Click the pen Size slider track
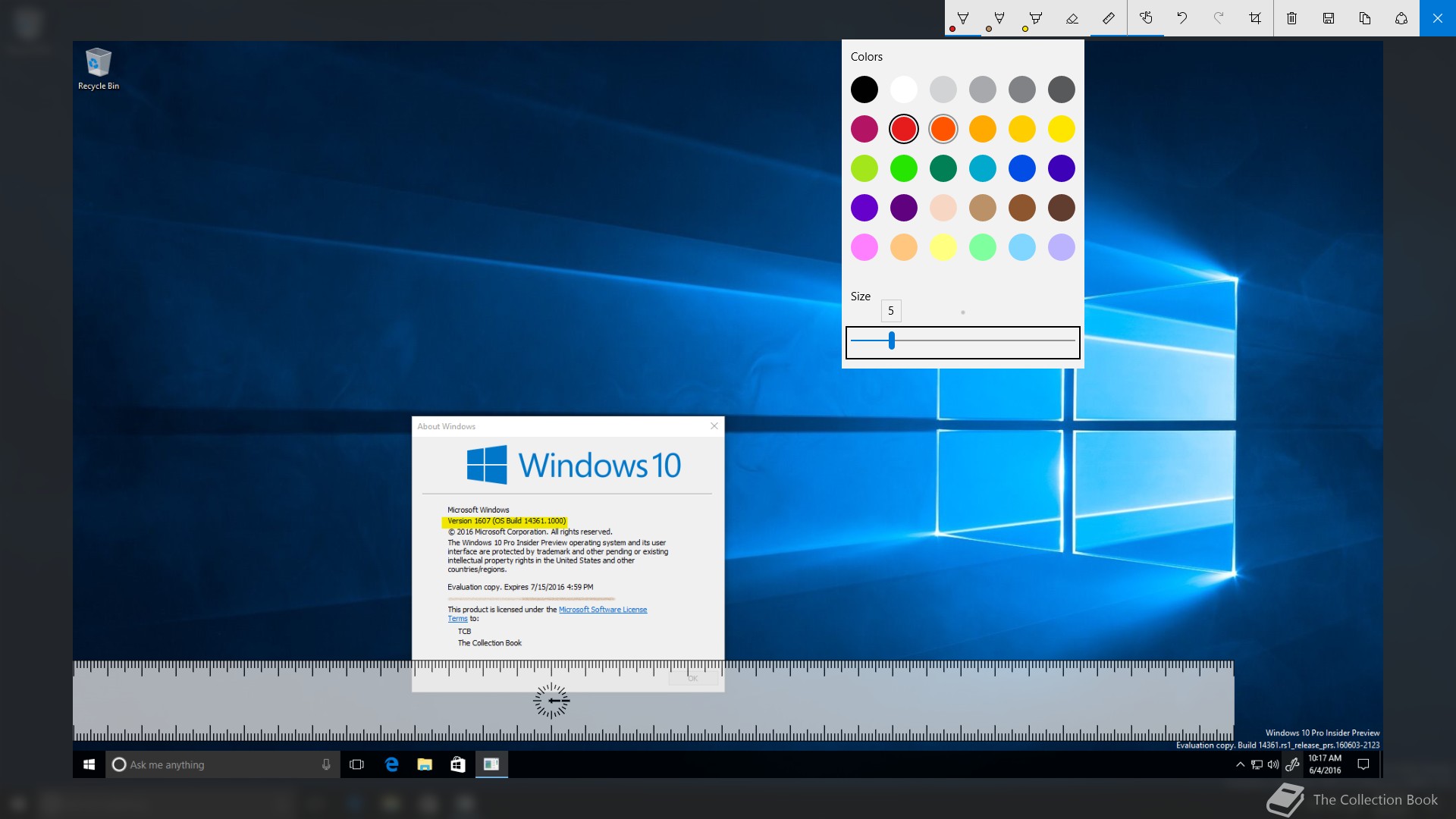1456x819 pixels. click(x=963, y=342)
